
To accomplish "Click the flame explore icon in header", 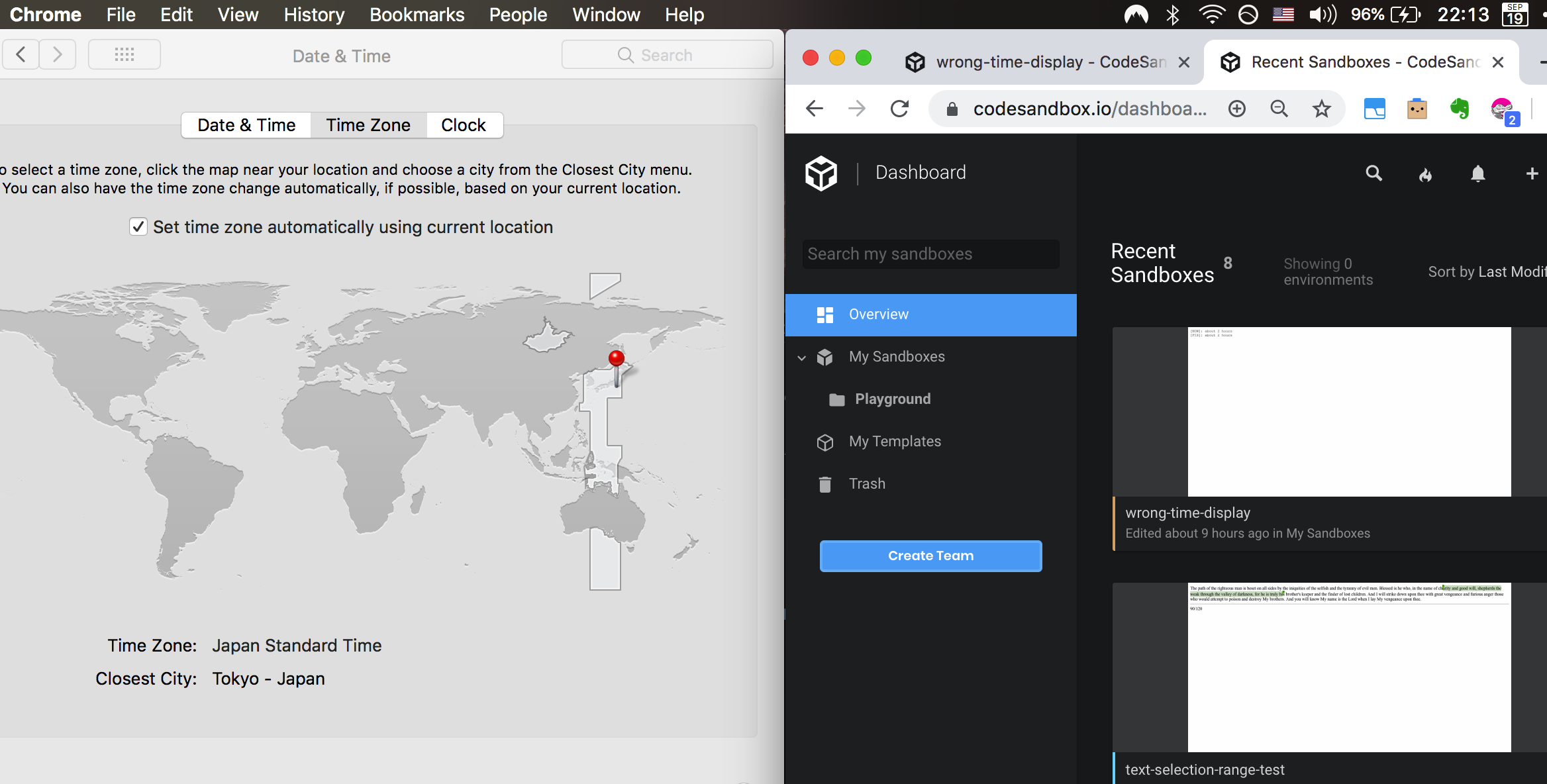I will pyautogui.click(x=1426, y=174).
